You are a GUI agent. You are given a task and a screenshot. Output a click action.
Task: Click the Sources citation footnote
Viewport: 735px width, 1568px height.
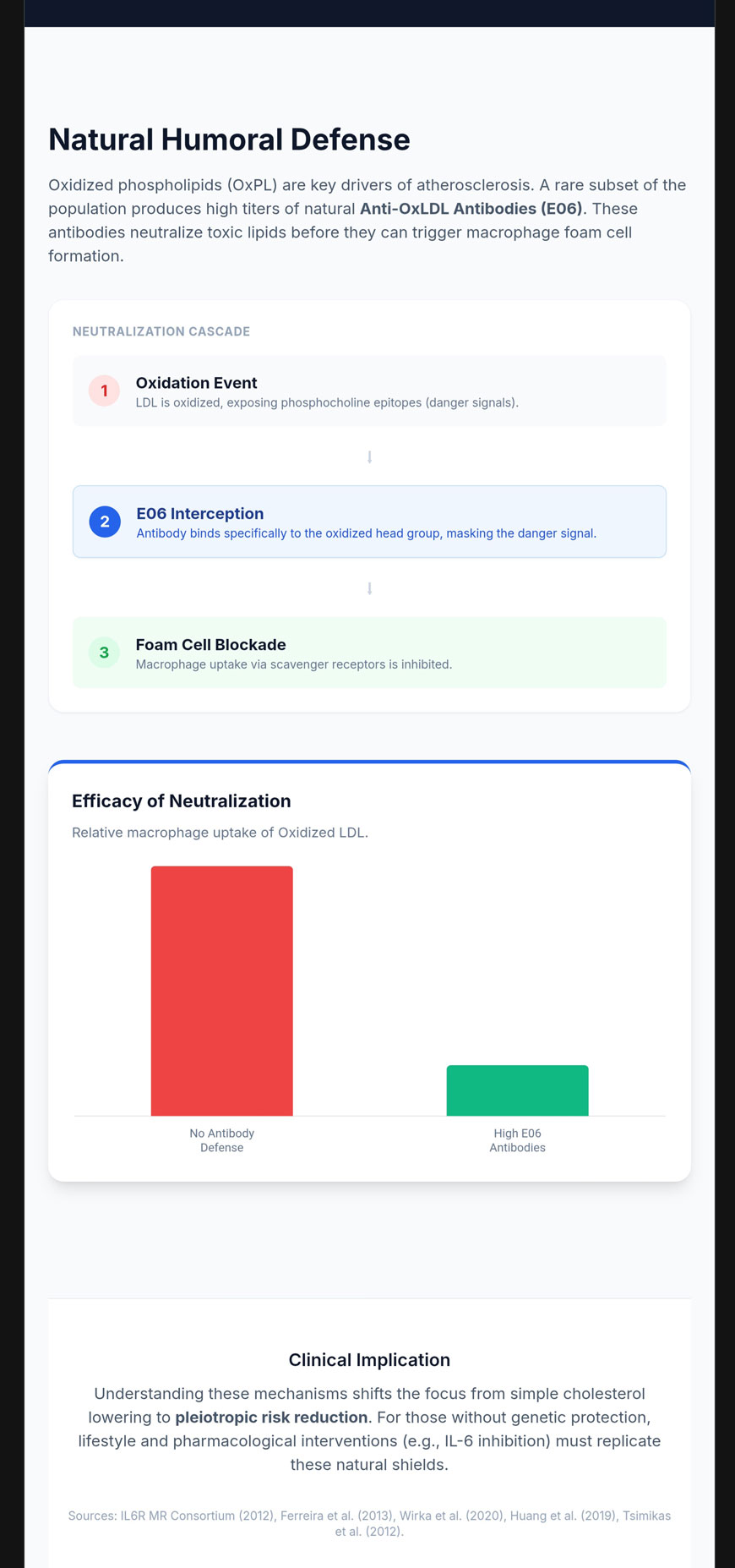click(369, 1523)
